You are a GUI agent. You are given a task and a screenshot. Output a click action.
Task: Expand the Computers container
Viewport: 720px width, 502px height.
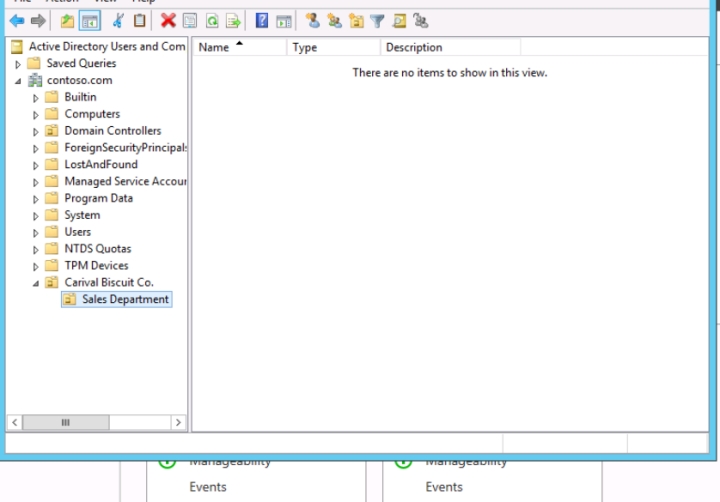[35, 115]
